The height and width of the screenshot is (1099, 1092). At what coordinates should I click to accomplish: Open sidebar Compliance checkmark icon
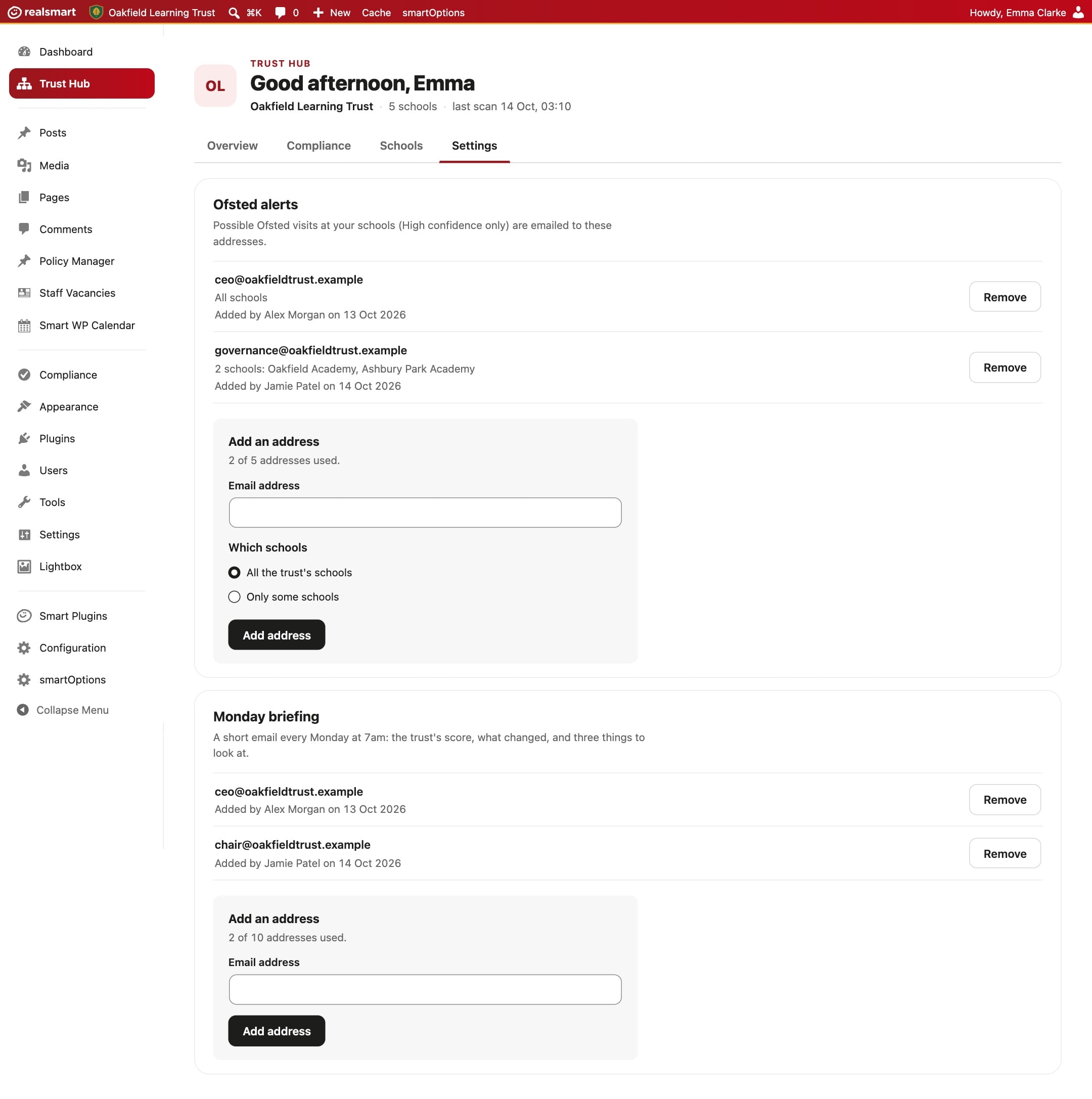click(x=24, y=375)
